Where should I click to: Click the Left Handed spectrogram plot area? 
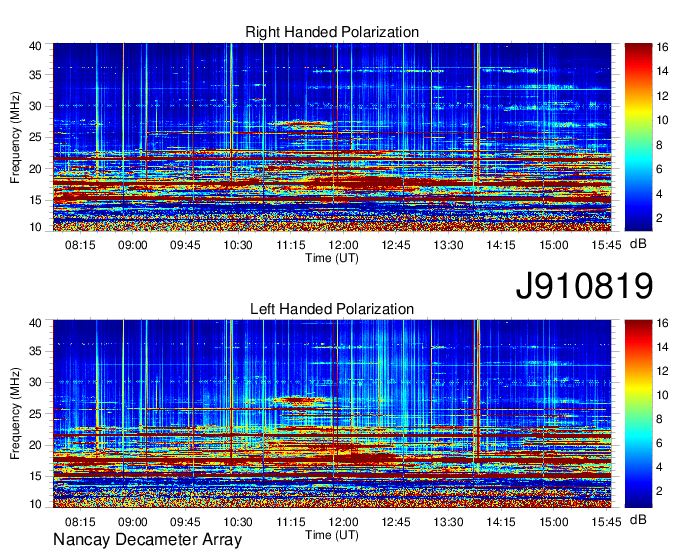(332, 414)
